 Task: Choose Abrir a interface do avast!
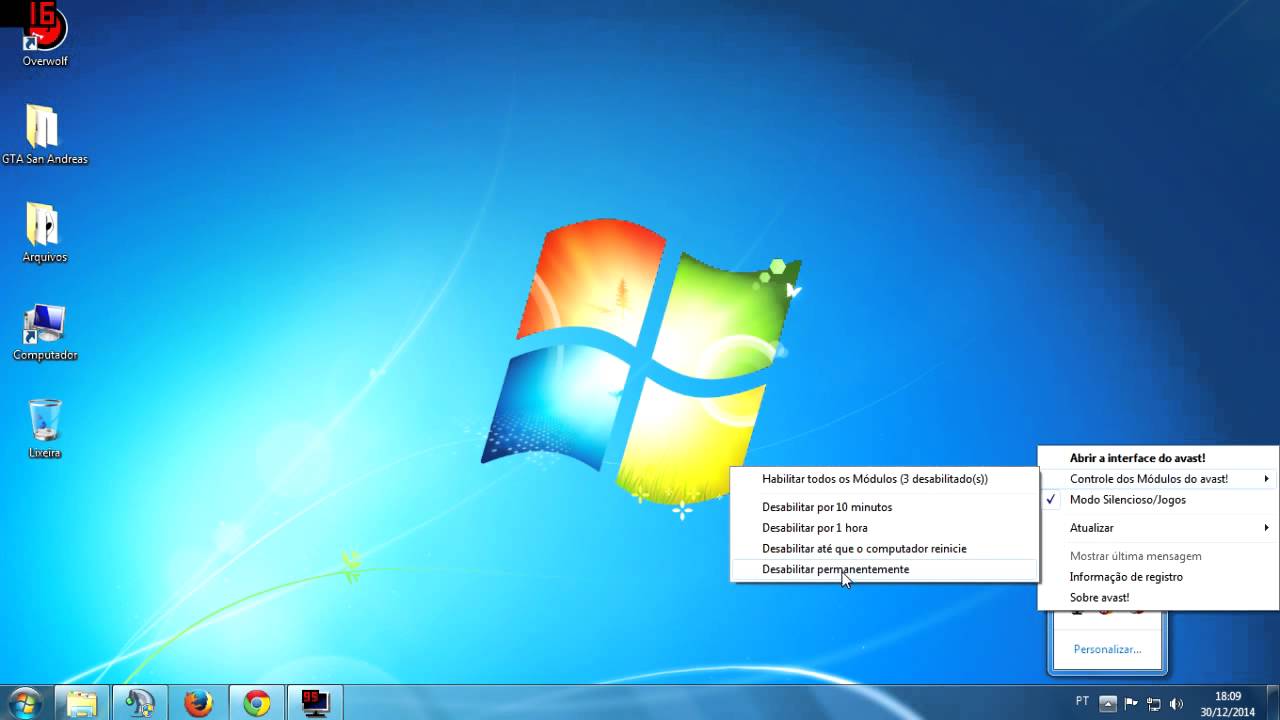coord(1158,458)
